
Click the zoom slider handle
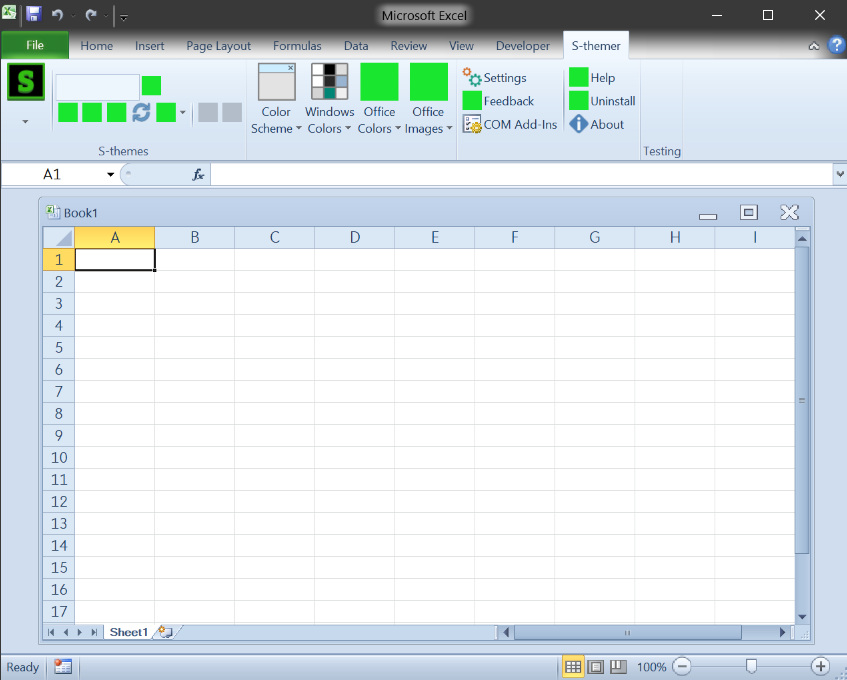(751, 666)
